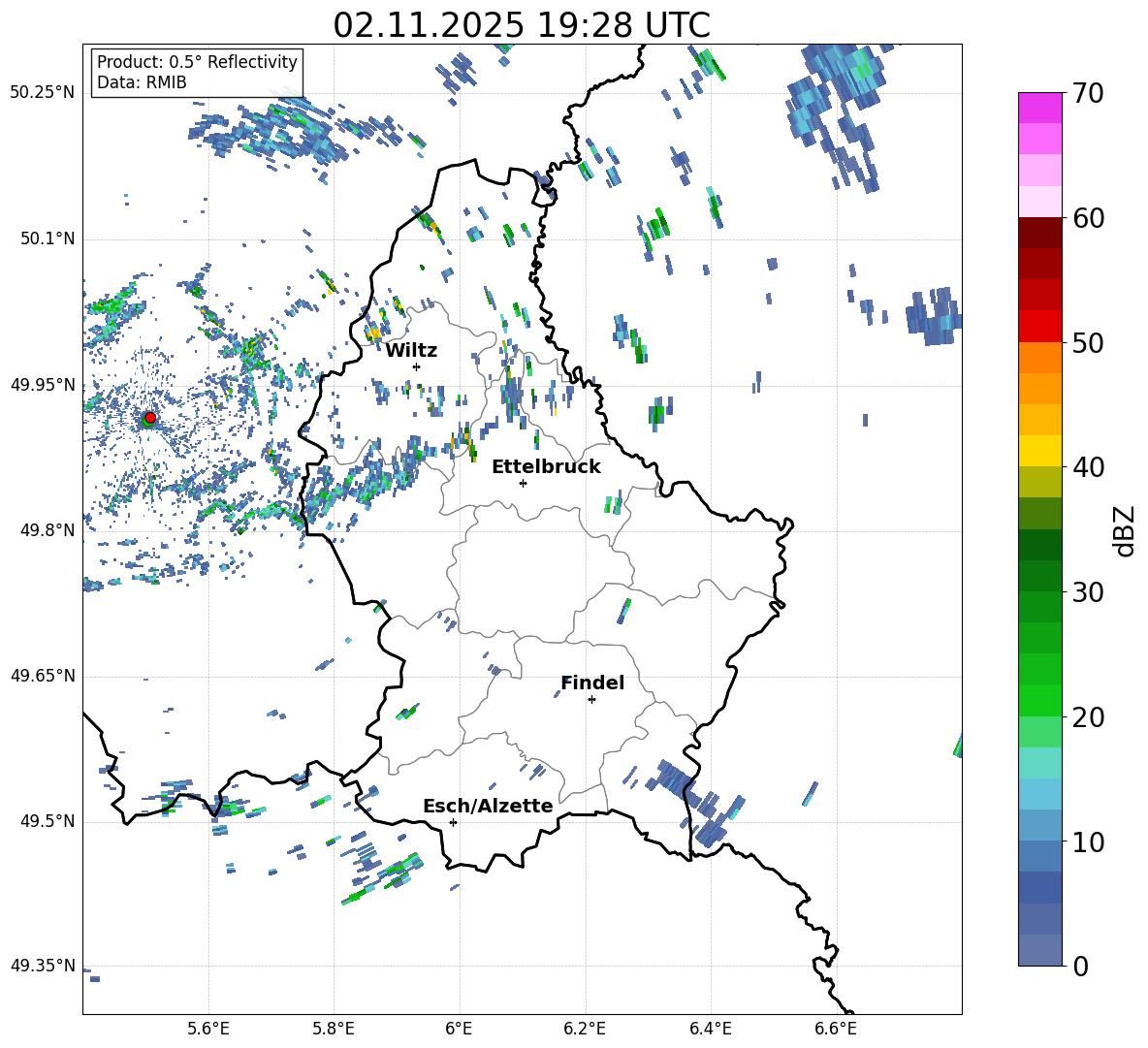Click the 5.6°E longitude label
1148x1048 pixels.
(x=208, y=1029)
